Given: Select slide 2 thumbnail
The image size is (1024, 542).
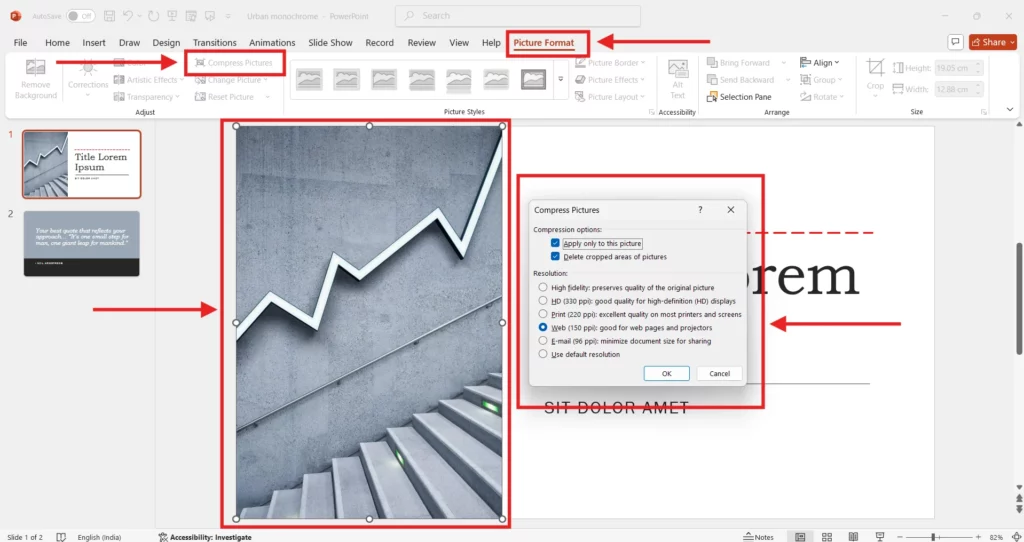Looking at the screenshot, I should [82, 243].
